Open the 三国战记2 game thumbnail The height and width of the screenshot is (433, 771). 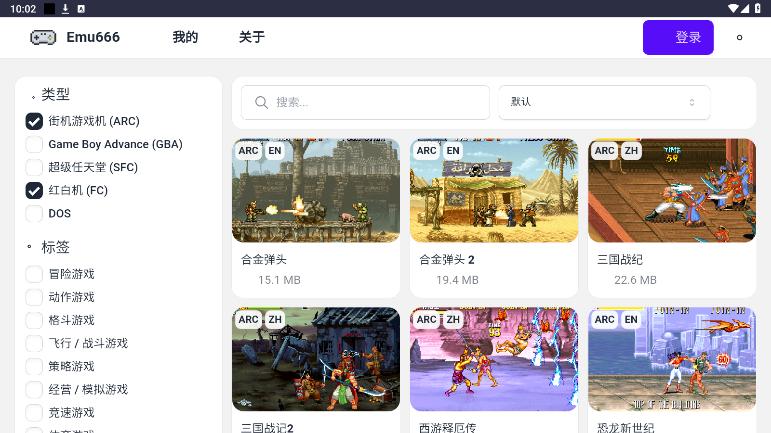(316, 359)
